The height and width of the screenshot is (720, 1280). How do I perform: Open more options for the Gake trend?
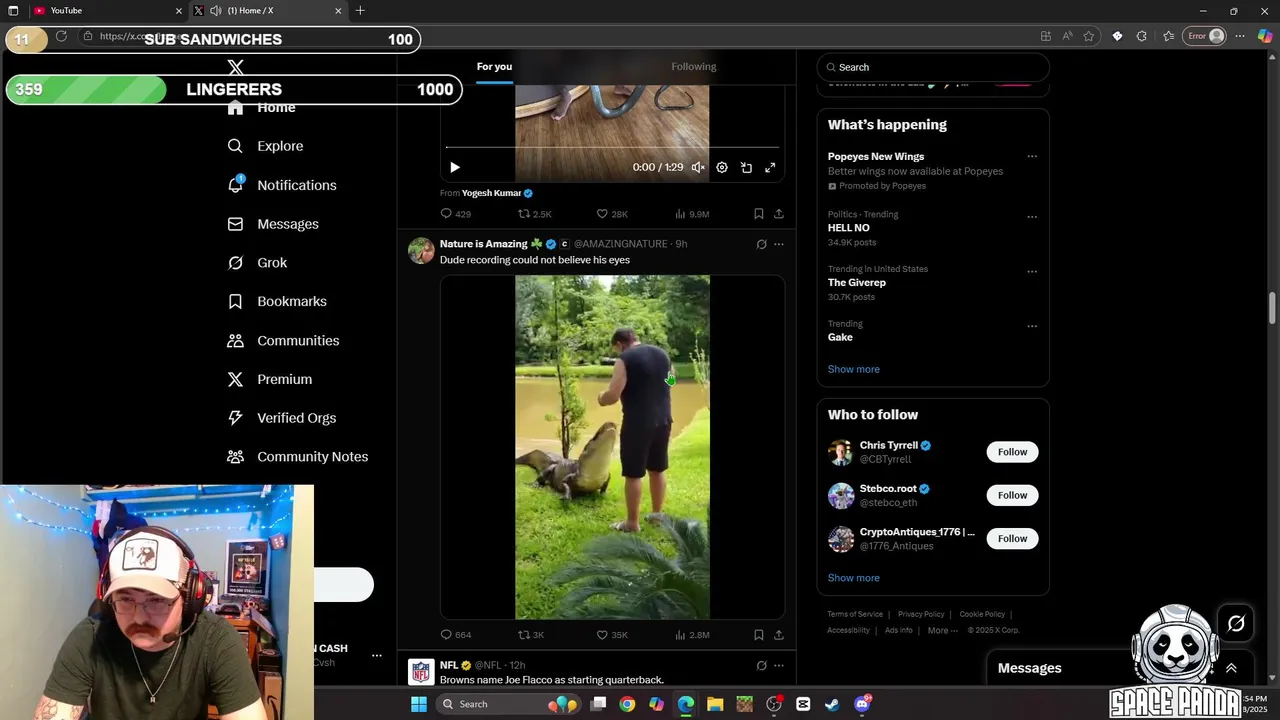(1032, 326)
